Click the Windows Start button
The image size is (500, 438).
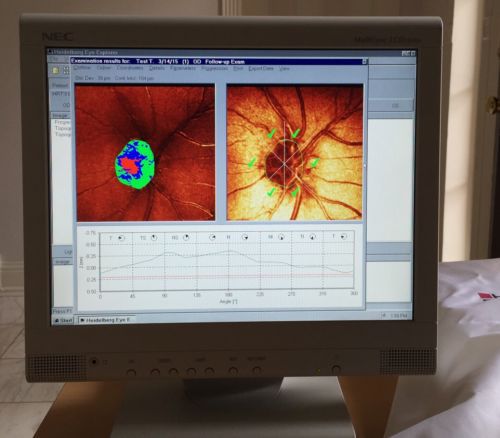tap(63, 320)
